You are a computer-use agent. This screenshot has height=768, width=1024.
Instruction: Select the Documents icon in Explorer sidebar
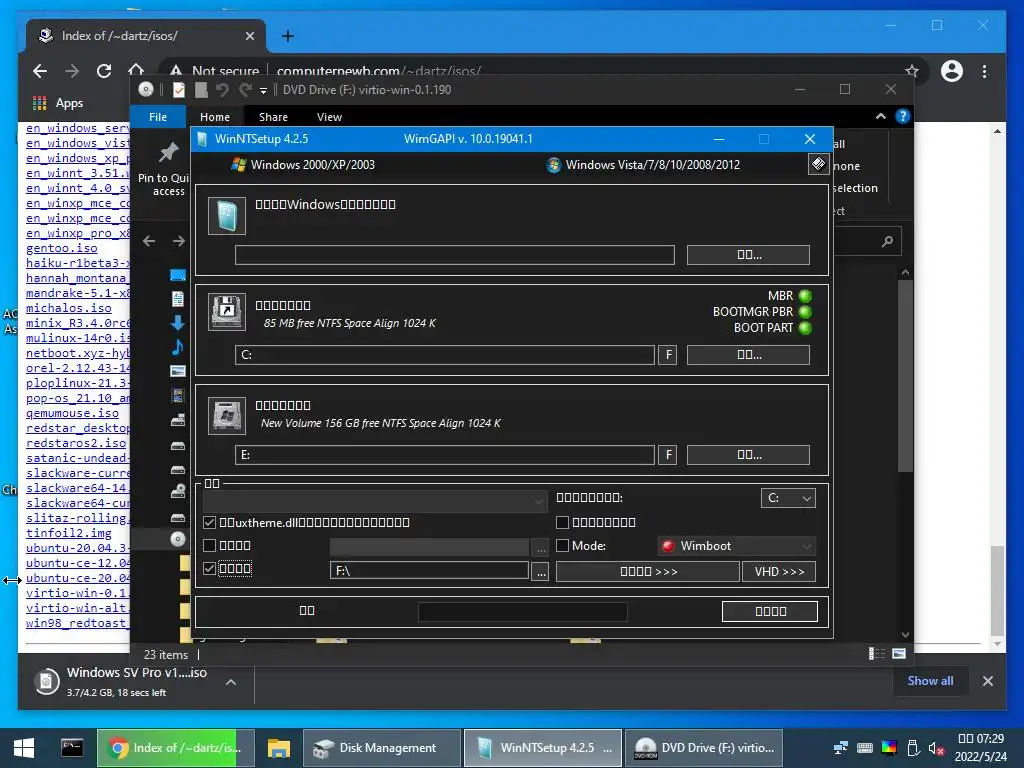pyautogui.click(x=178, y=298)
